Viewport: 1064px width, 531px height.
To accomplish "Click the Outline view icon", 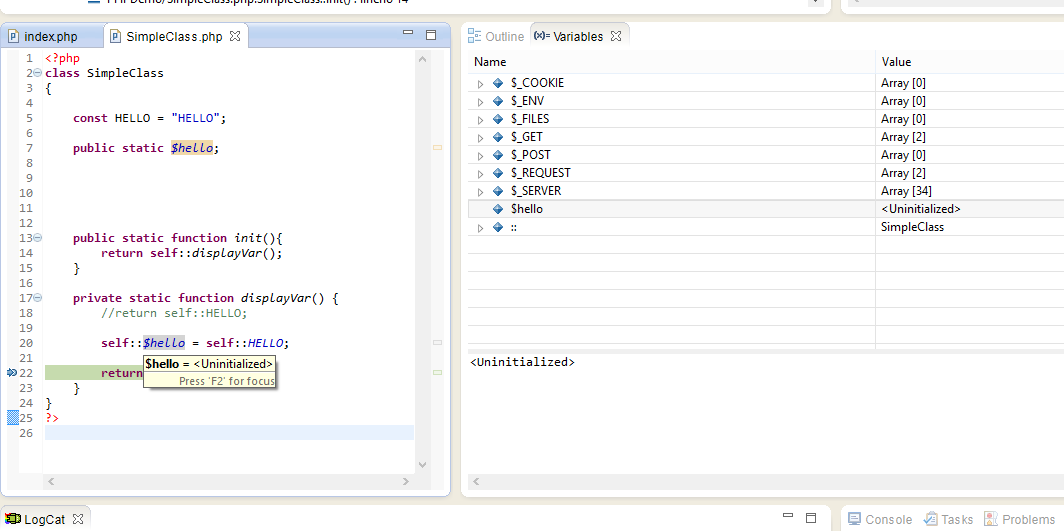I will pos(475,36).
